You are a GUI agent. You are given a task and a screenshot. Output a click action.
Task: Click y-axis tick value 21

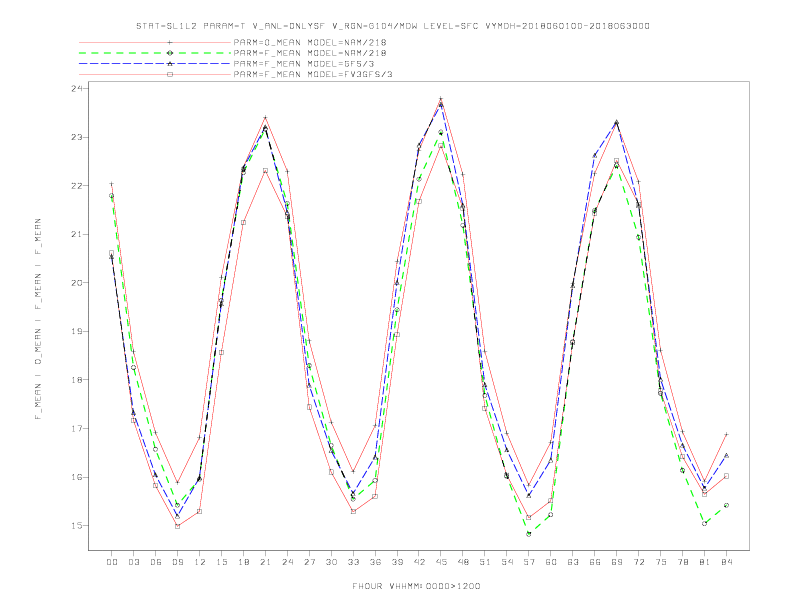[x=77, y=234]
